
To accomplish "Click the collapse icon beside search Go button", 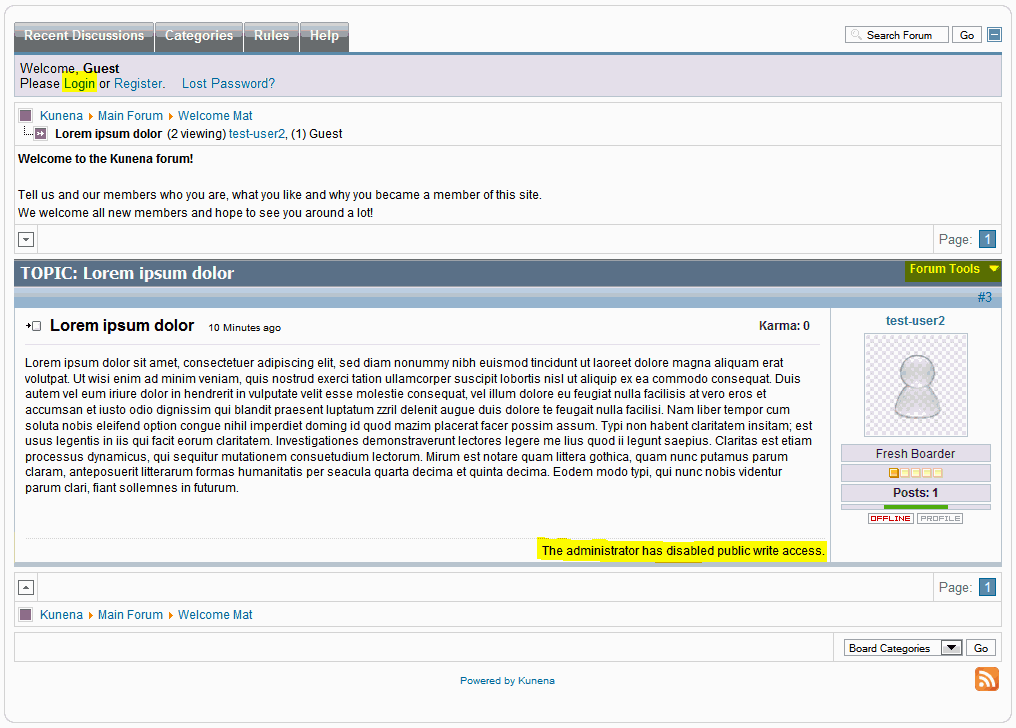I will (994, 35).
